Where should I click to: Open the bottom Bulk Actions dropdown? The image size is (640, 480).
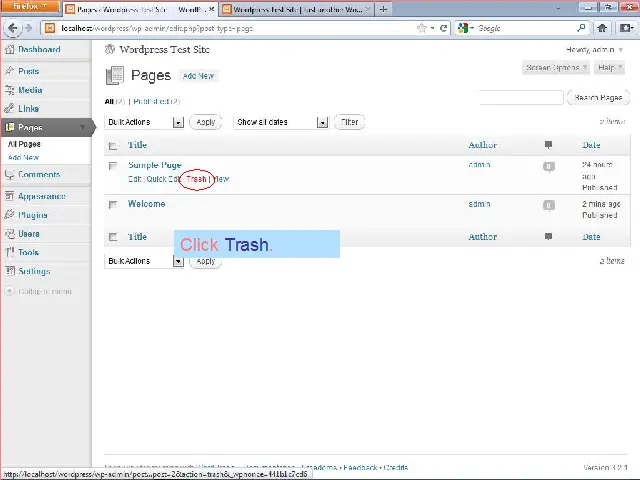(x=144, y=261)
